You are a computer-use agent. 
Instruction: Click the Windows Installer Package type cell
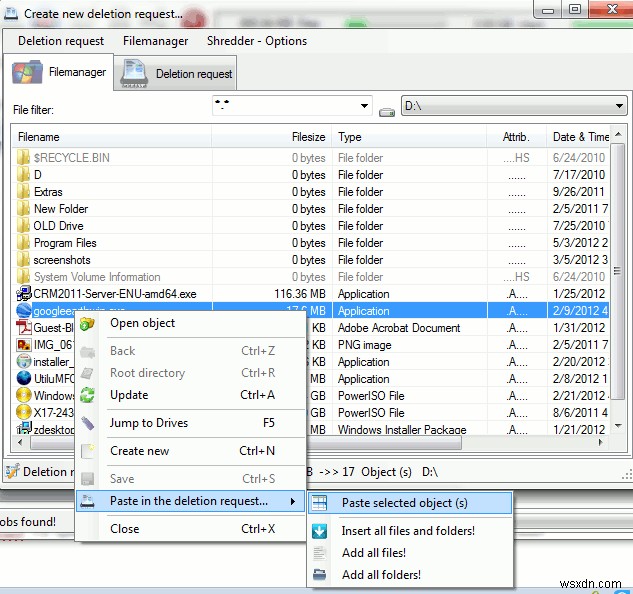[x=402, y=429]
